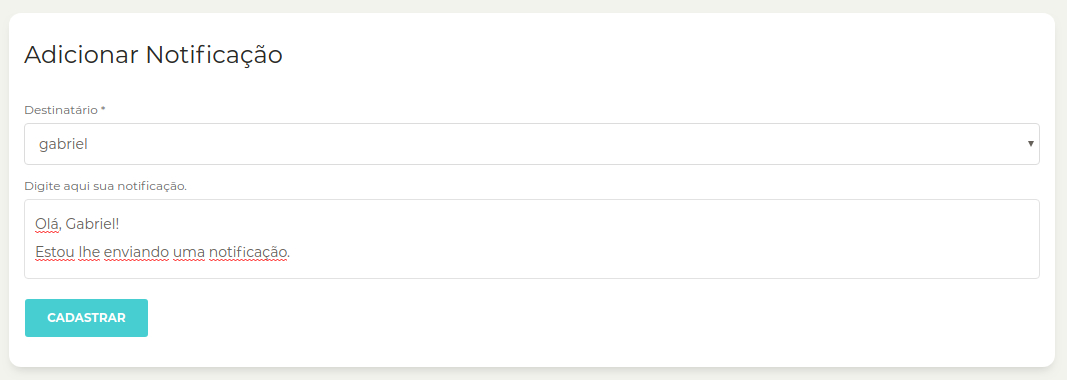
Task: Click the dropdown arrow of recipient field
Action: pos(1030,144)
